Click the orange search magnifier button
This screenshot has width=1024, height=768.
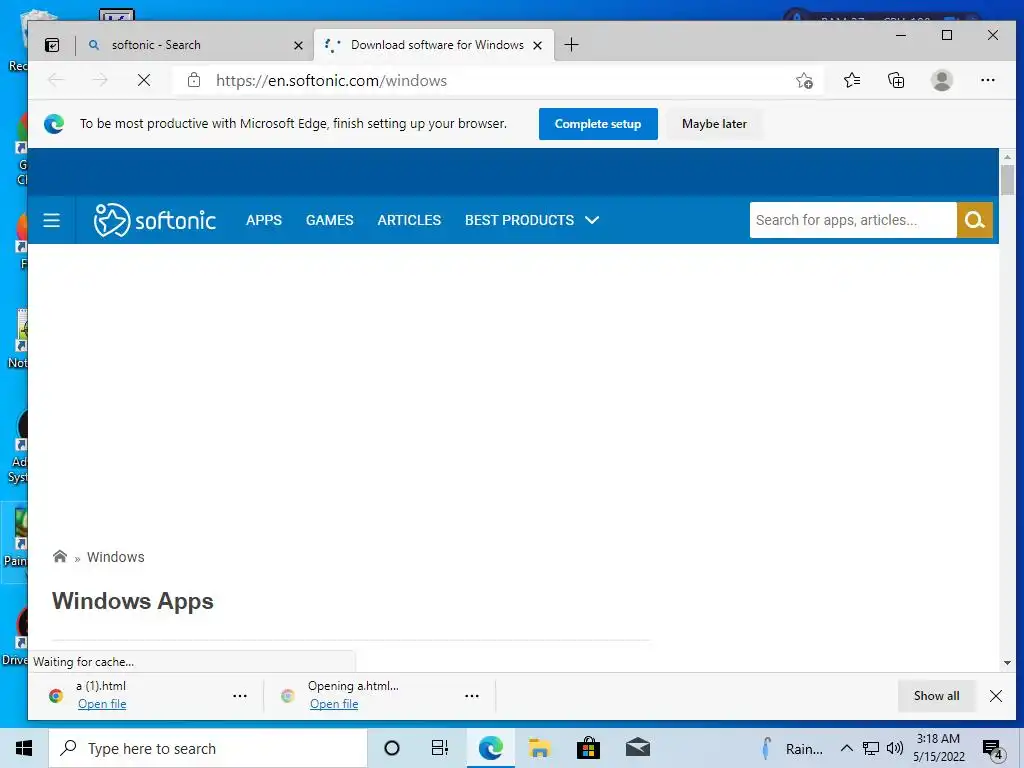974,220
